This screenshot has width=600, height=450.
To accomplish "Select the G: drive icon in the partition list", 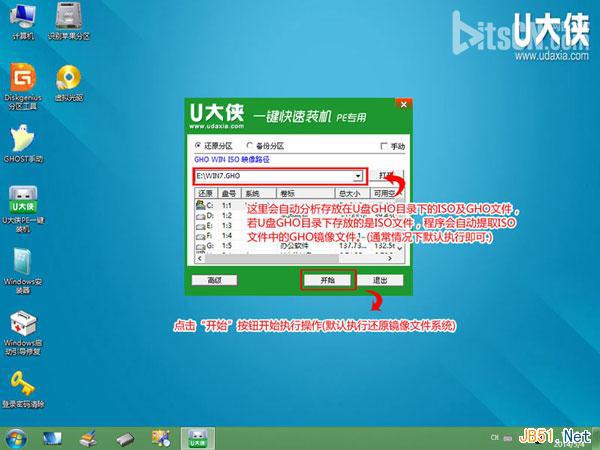I will click(201, 246).
